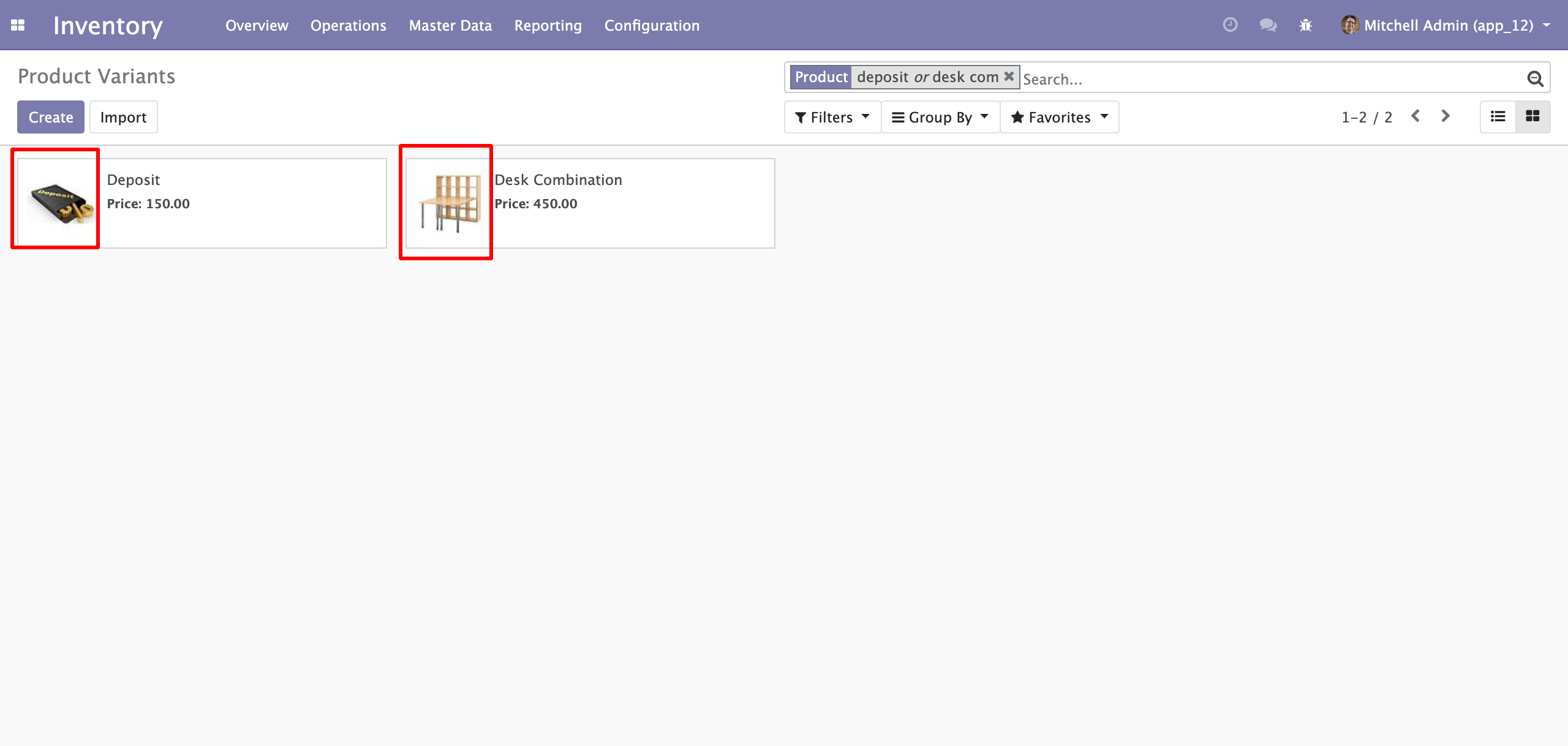Go to the next page arrow
The width and height of the screenshot is (1568, 746).
(1445, 116)
